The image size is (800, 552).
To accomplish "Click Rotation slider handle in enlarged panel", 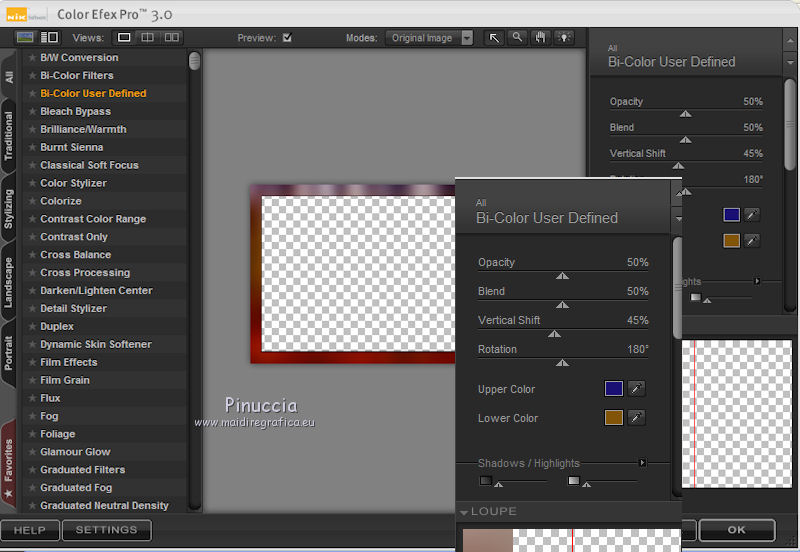I will pyautogui.click(x=562, y=363).
